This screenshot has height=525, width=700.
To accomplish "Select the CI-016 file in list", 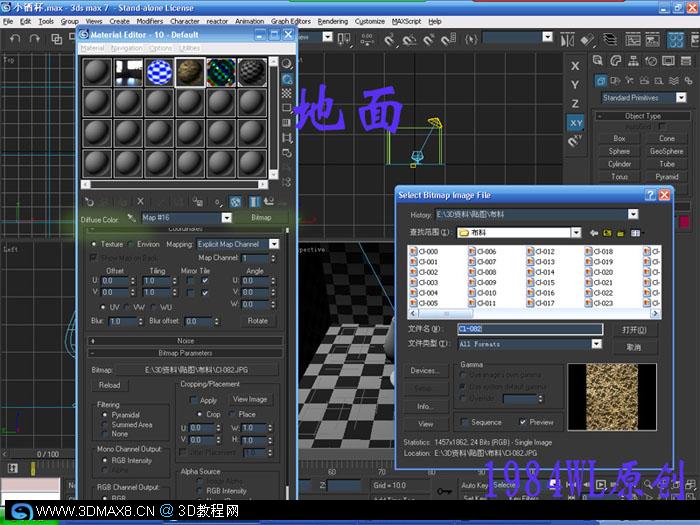I will click(541, 293).
